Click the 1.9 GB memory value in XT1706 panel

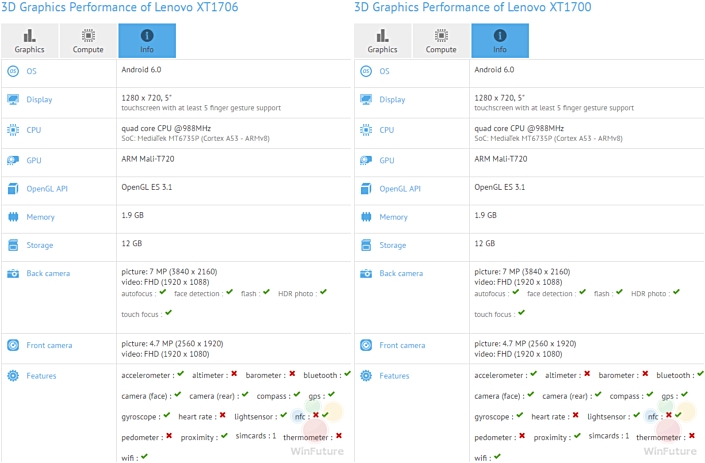click(133, 215)
